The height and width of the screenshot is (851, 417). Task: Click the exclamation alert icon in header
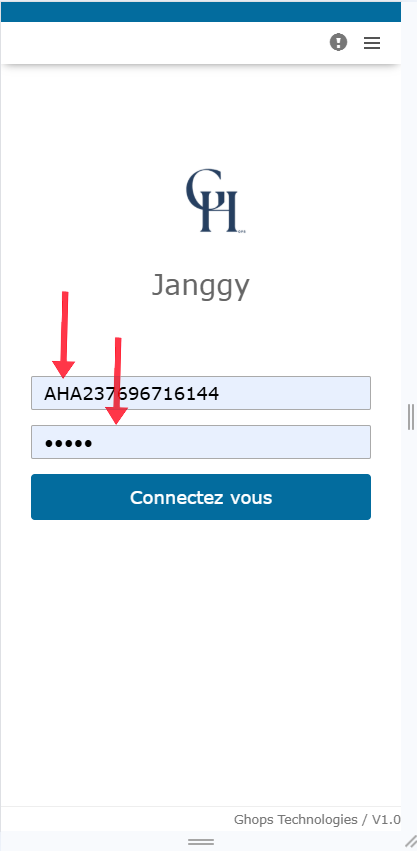[338, 42]
